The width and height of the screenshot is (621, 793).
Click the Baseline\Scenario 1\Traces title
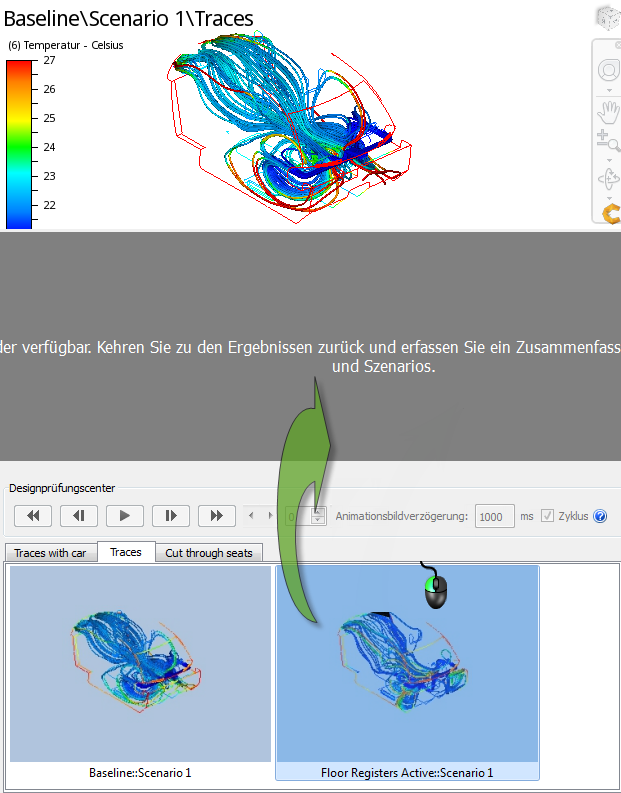point(128,18)
